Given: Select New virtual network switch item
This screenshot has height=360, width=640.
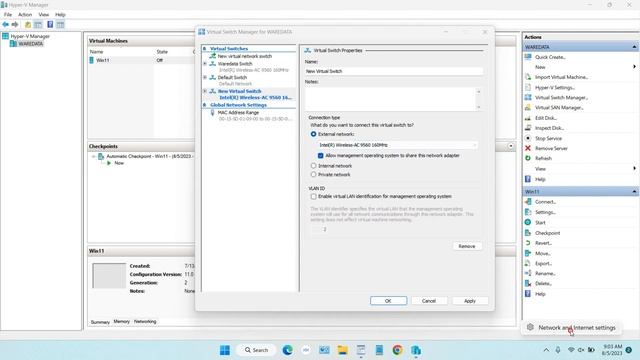Looking at the screenshot, I should [244, 56].
